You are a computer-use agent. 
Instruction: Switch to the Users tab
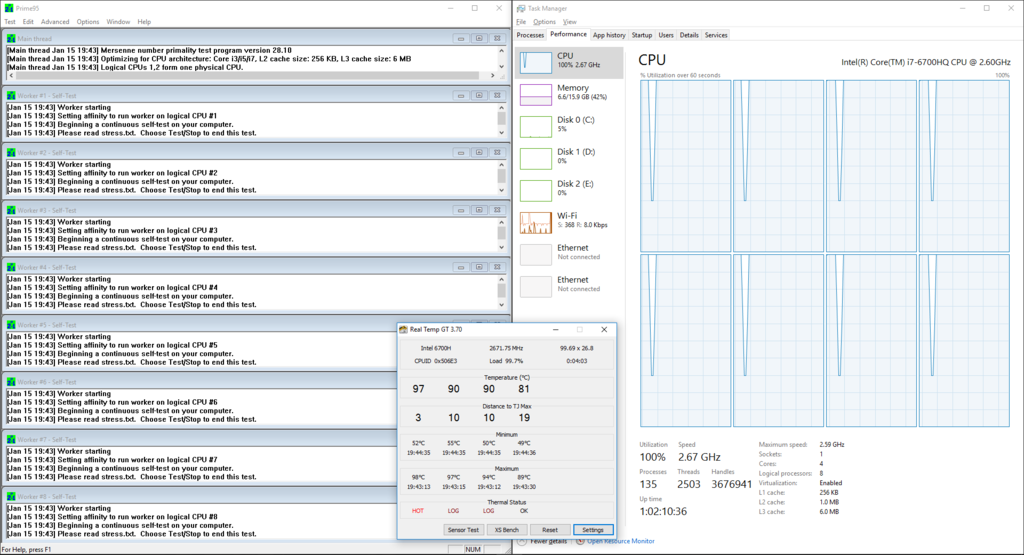[x=666, y=35]
